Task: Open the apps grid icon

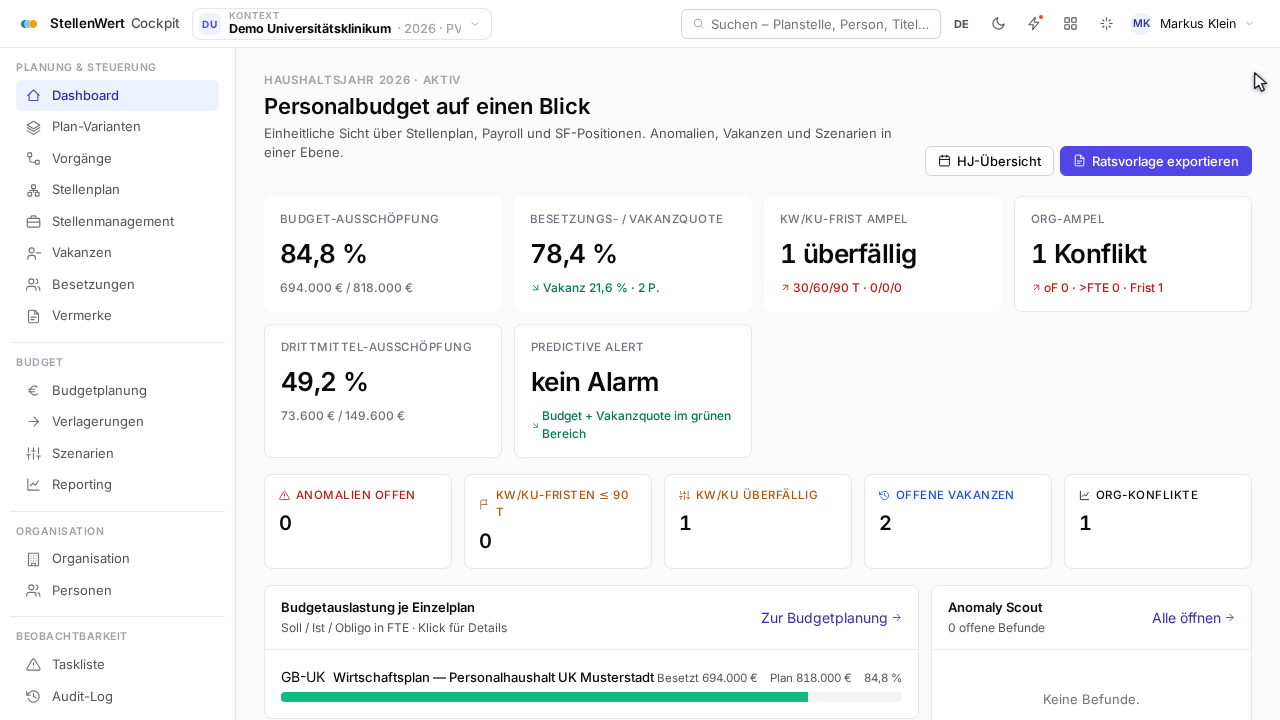Action: click(1070, 24)
